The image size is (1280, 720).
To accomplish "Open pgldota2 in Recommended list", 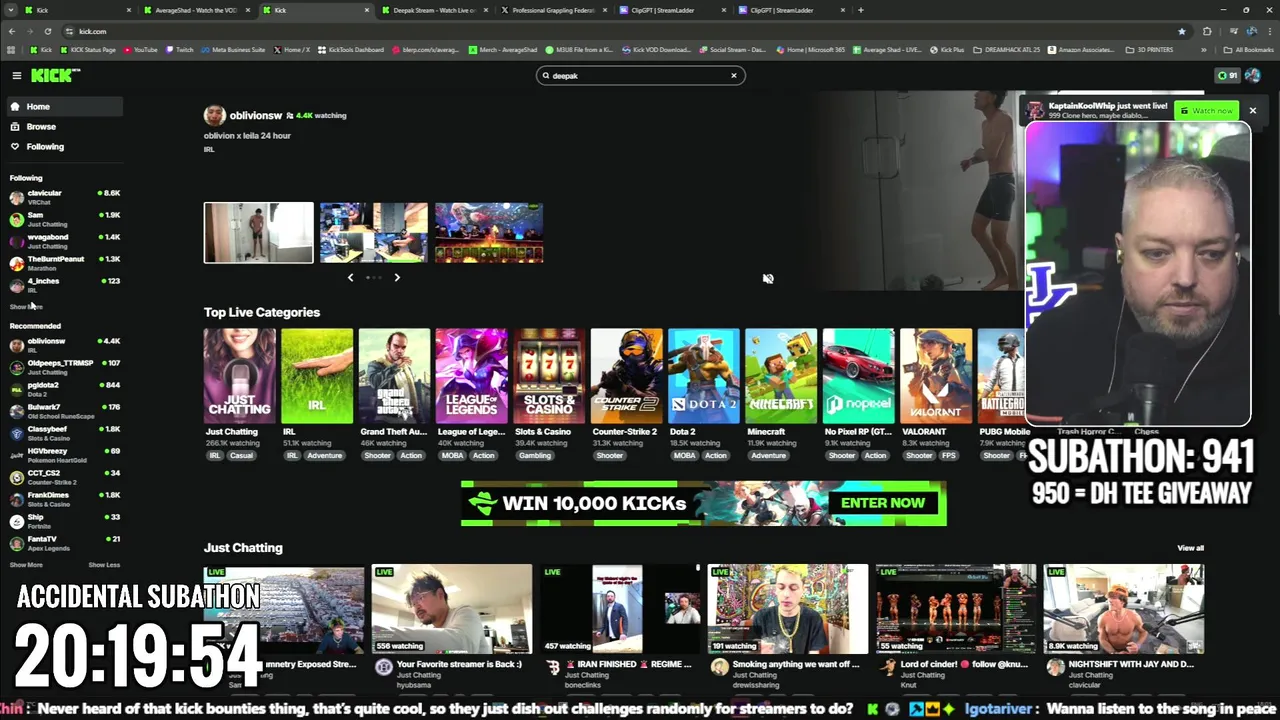I will (64, 389).
